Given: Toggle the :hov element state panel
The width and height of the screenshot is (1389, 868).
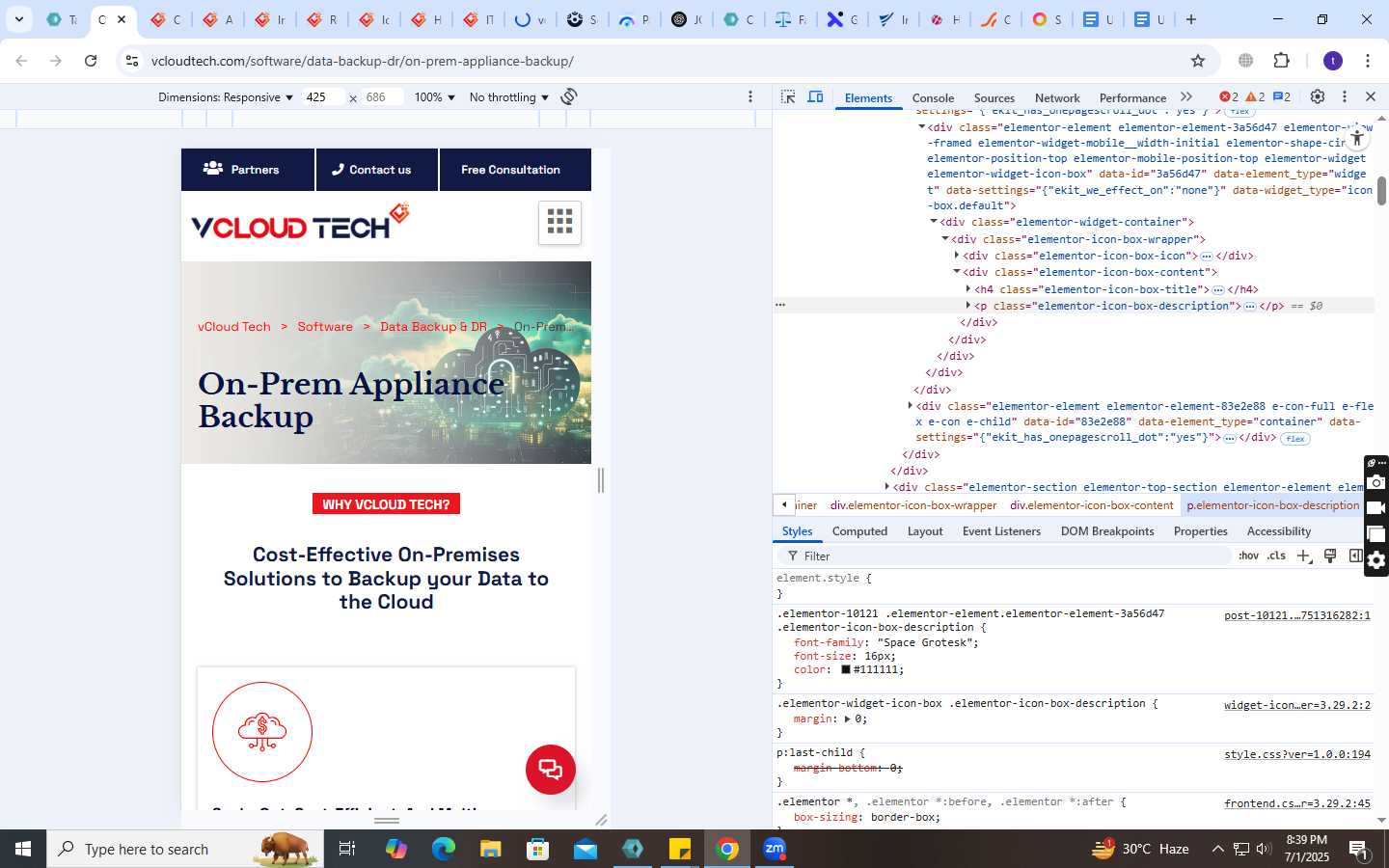Looking at the screenshot, I should (1248, 556).
